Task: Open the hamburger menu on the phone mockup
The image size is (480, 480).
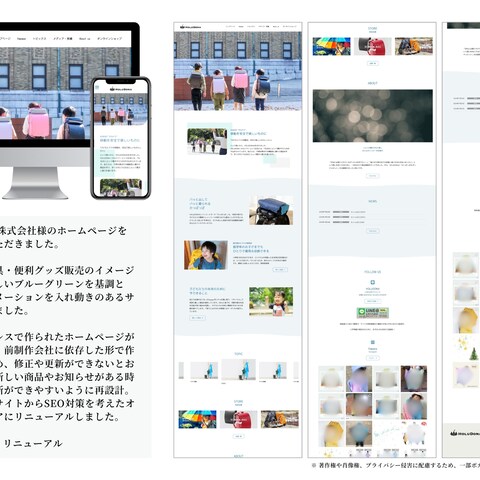Action: point(97,88)
